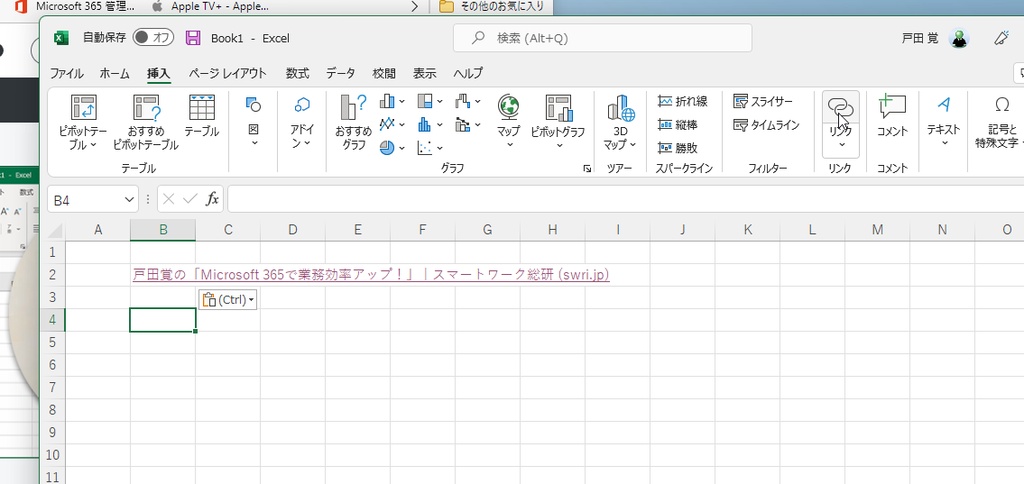
Task: Insert a Line sparkline (折れ線)
Action: click(682, 101)
